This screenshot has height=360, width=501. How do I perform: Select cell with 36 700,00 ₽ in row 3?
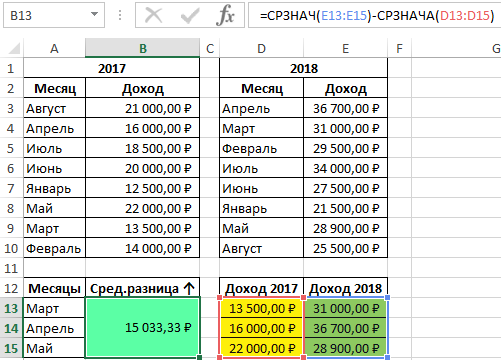346,108
